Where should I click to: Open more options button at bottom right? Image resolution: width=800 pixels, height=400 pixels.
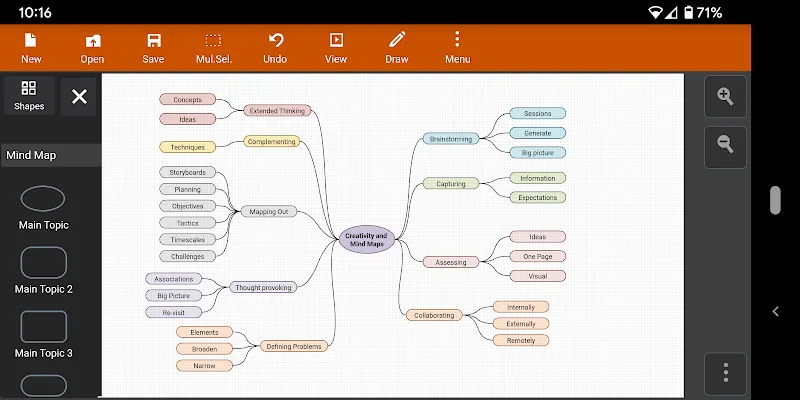tap(725, 374)
